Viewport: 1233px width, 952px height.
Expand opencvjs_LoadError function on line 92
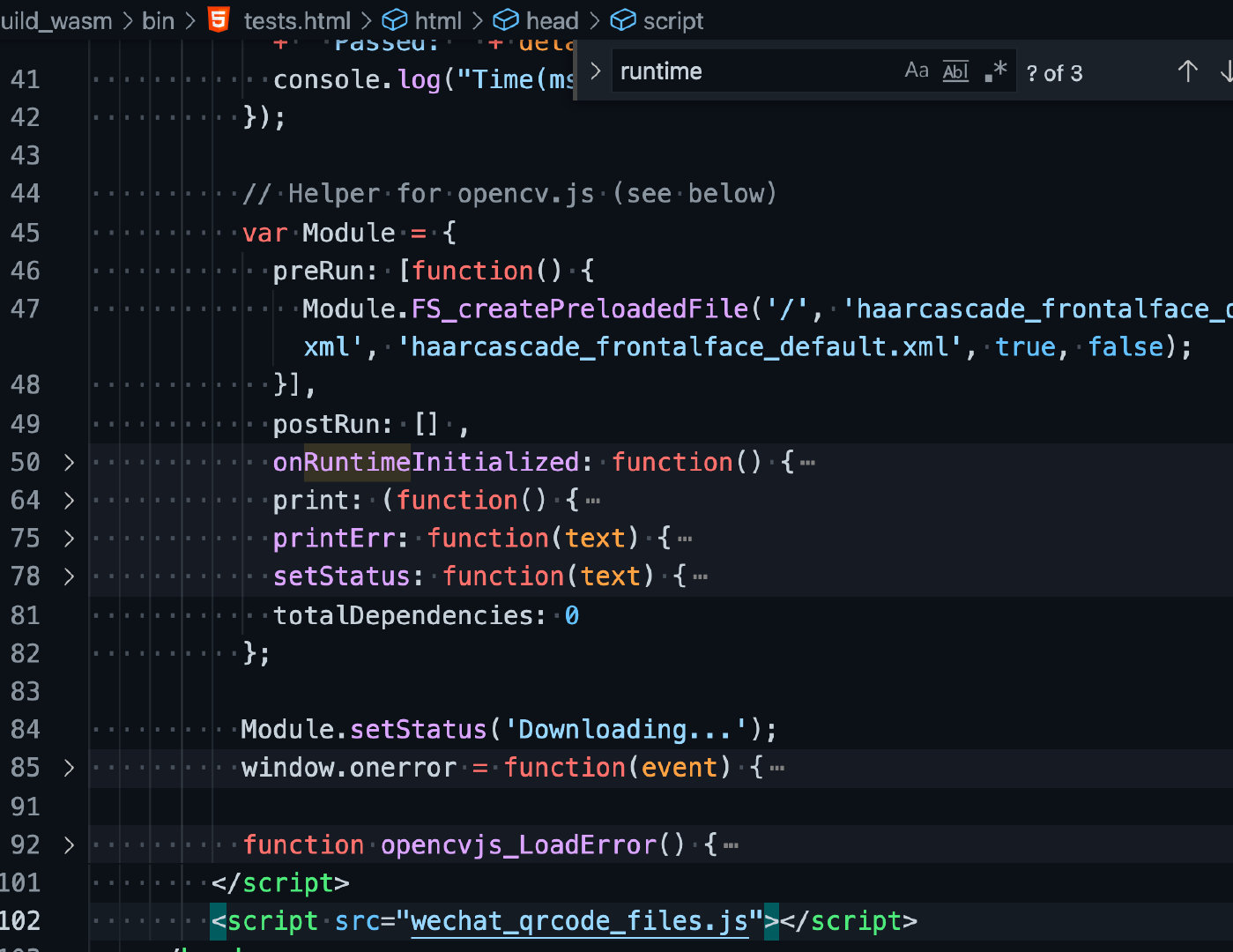(69, 845)
